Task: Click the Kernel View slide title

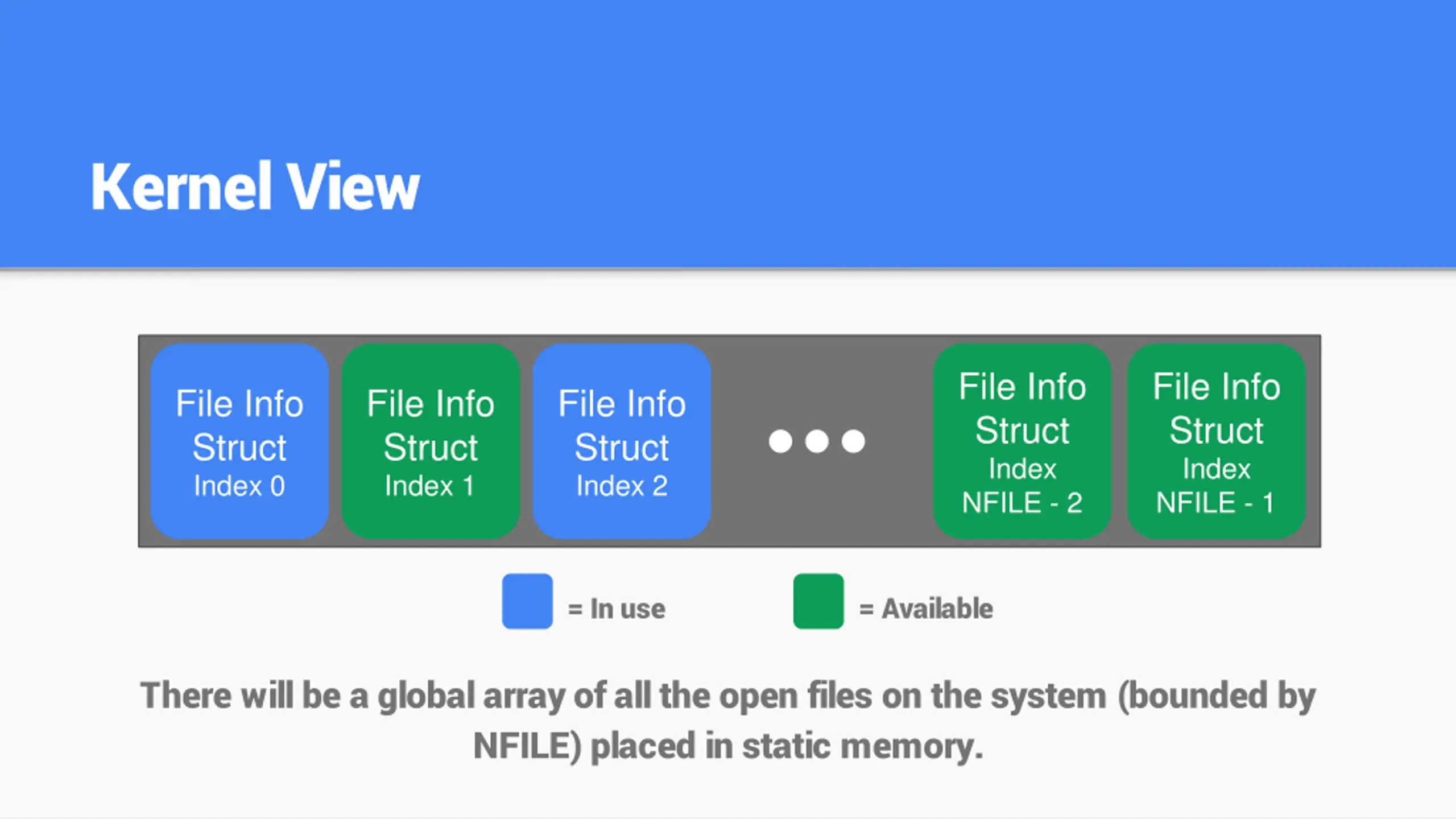Action: tap(255, 187)
